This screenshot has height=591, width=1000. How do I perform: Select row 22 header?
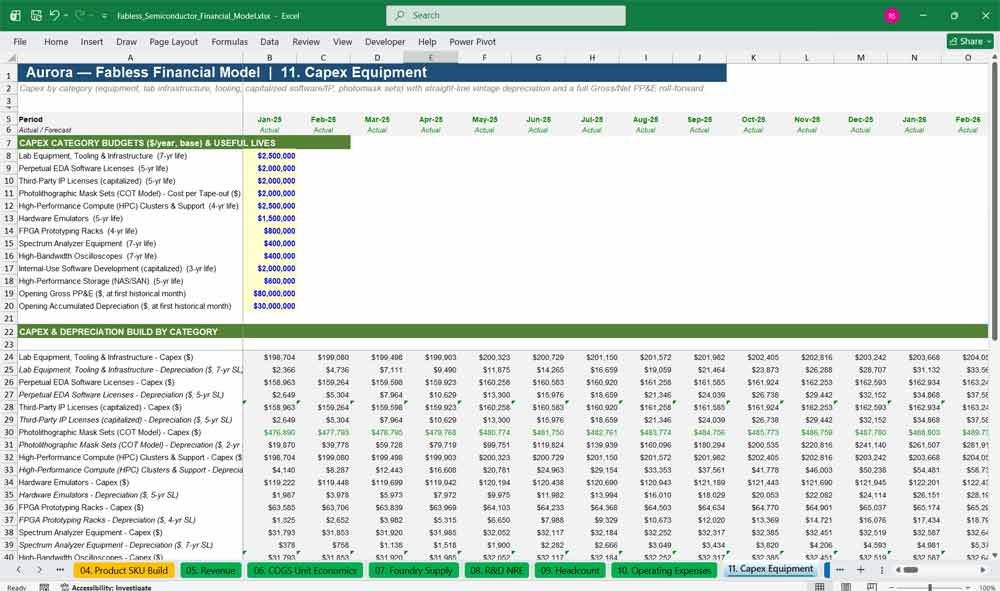point(9,332)
